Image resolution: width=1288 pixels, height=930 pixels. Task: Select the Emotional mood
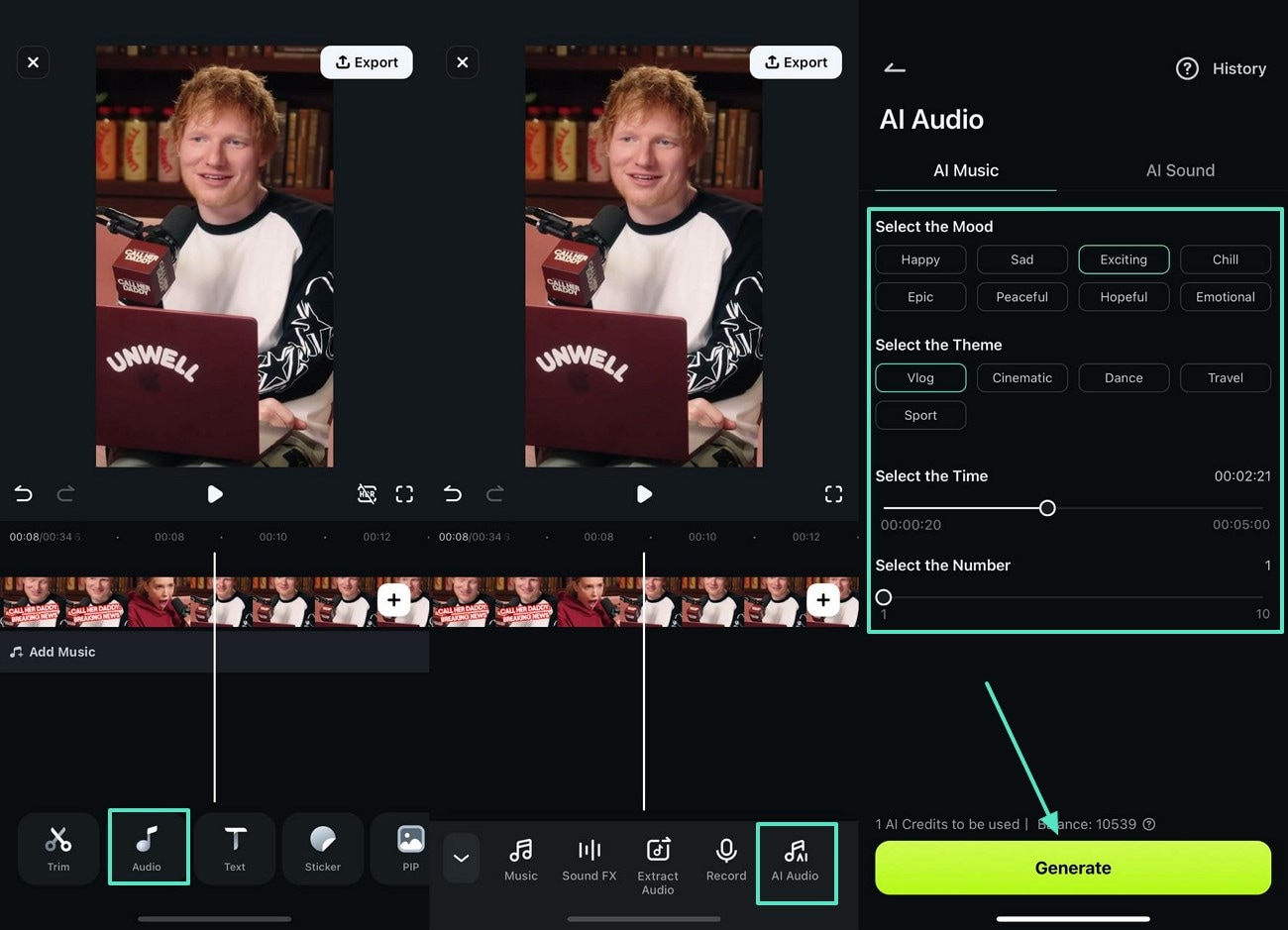click(x=1226, y=297)
